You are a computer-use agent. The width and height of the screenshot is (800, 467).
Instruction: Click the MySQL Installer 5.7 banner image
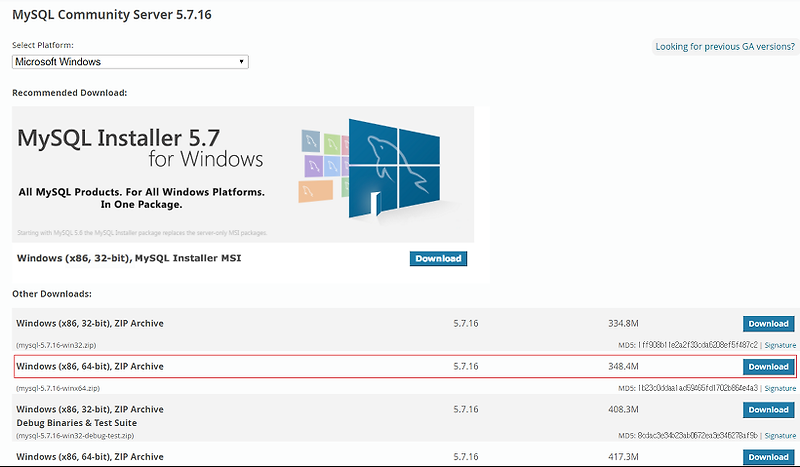tap(243, 174)
